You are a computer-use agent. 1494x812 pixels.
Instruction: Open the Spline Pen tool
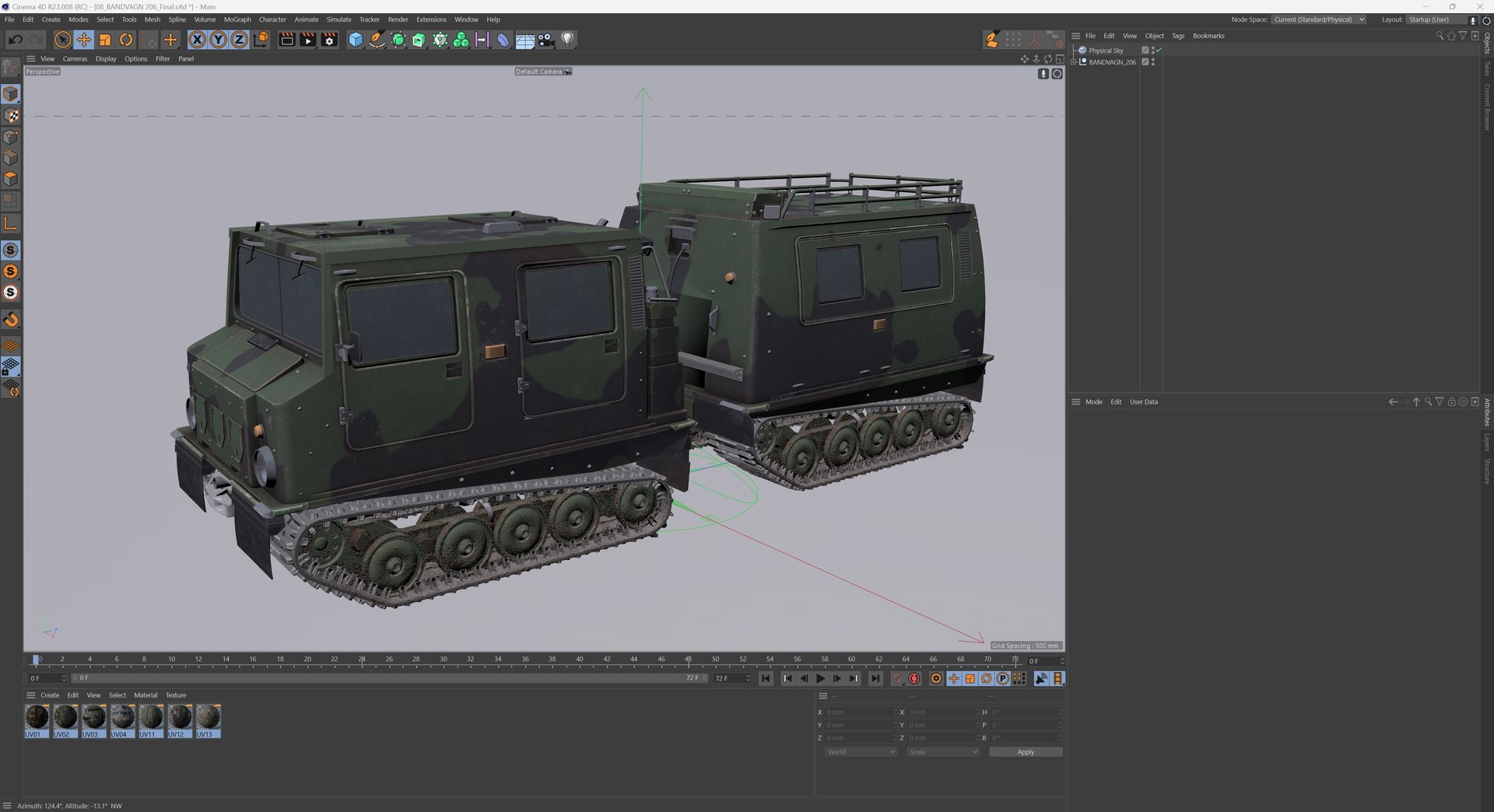click(377, 40)
